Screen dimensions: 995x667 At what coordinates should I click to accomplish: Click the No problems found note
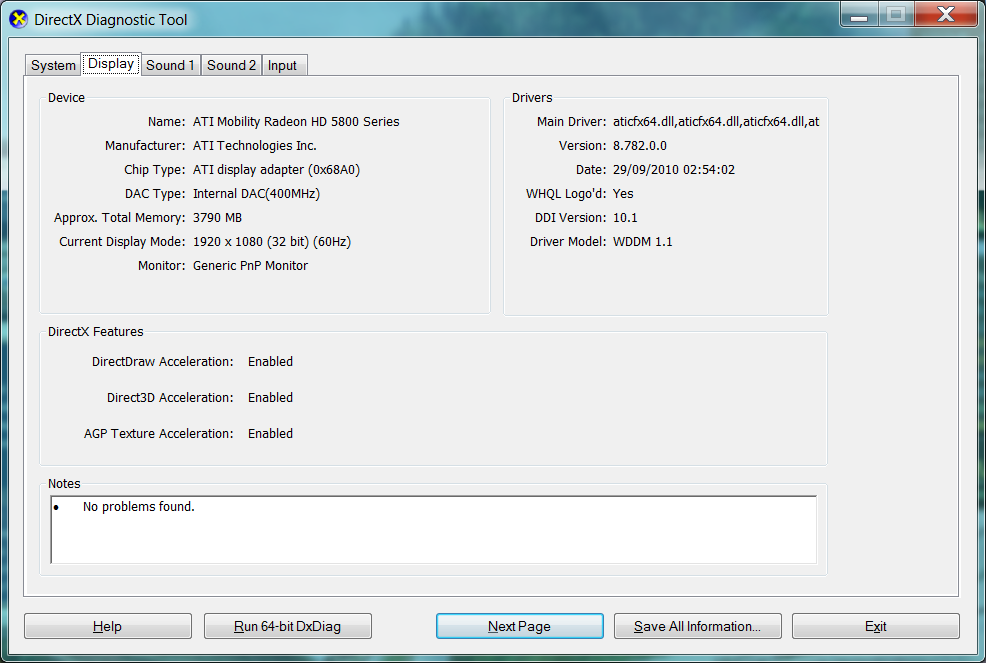tap(139, 508)
